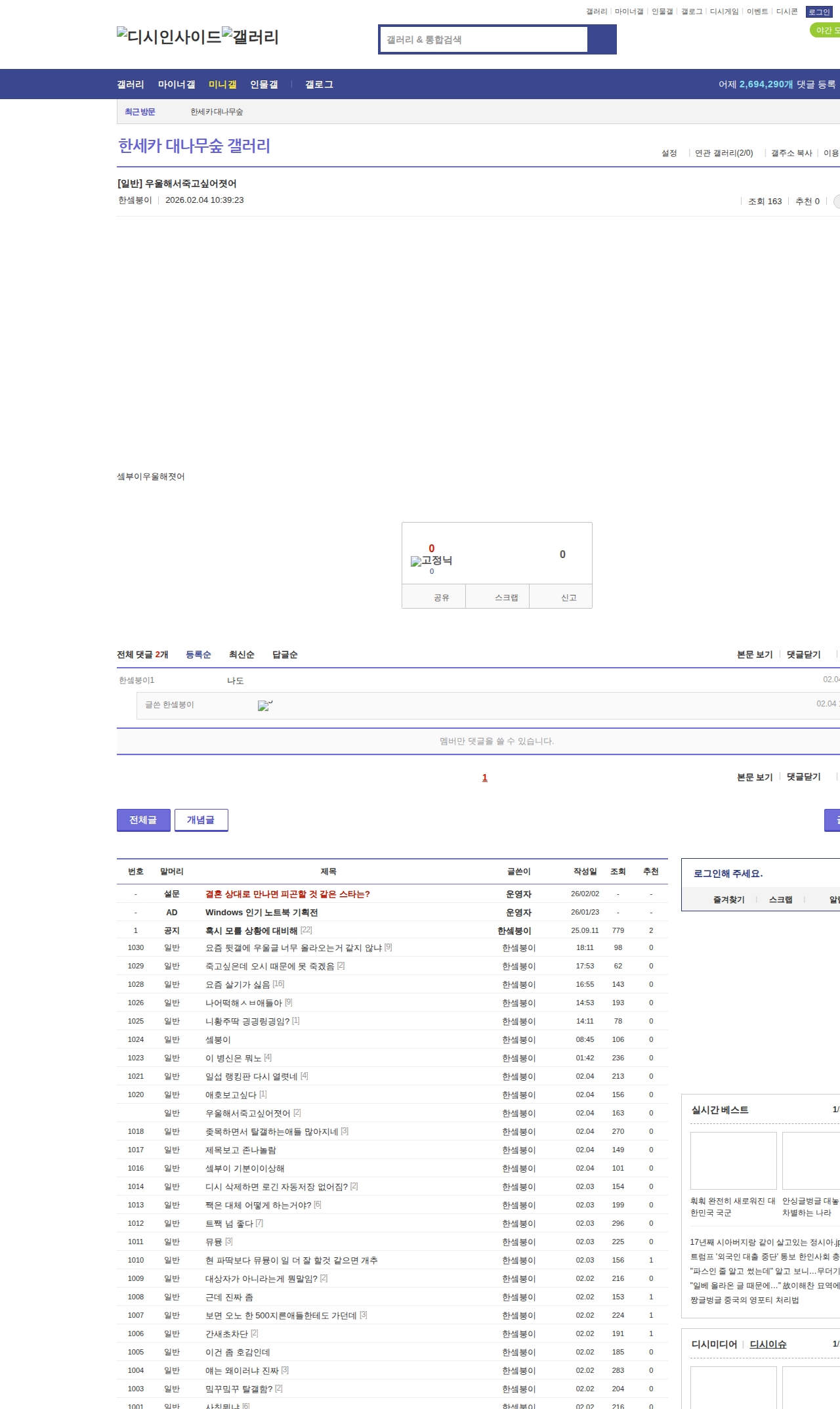Open 마이너갤 in the blue navigation bar
The width and height of the screenshot is (840, 1409).
[x=177, y=85]
